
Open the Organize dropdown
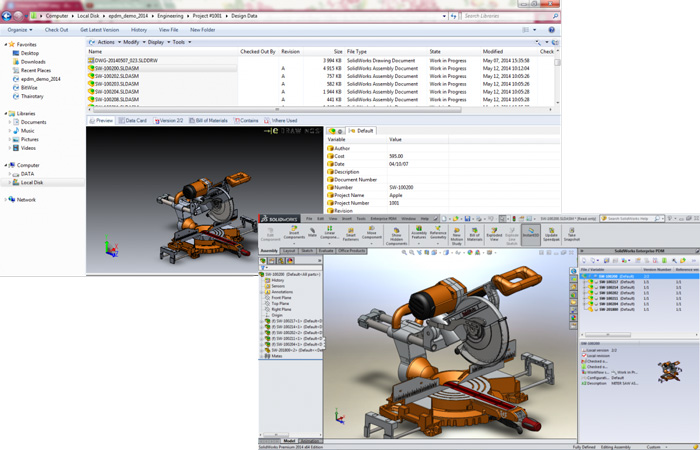tap(20, 30)
